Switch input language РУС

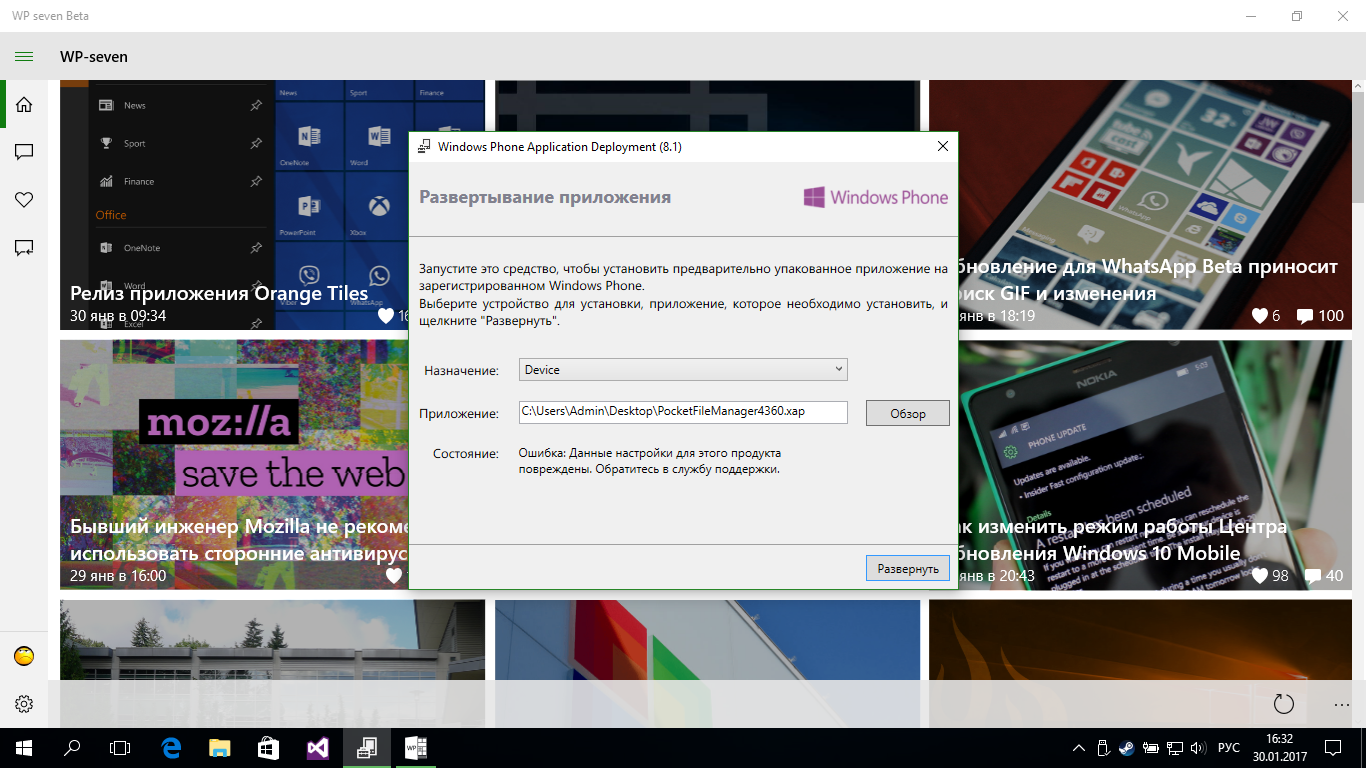[1229, 748]
